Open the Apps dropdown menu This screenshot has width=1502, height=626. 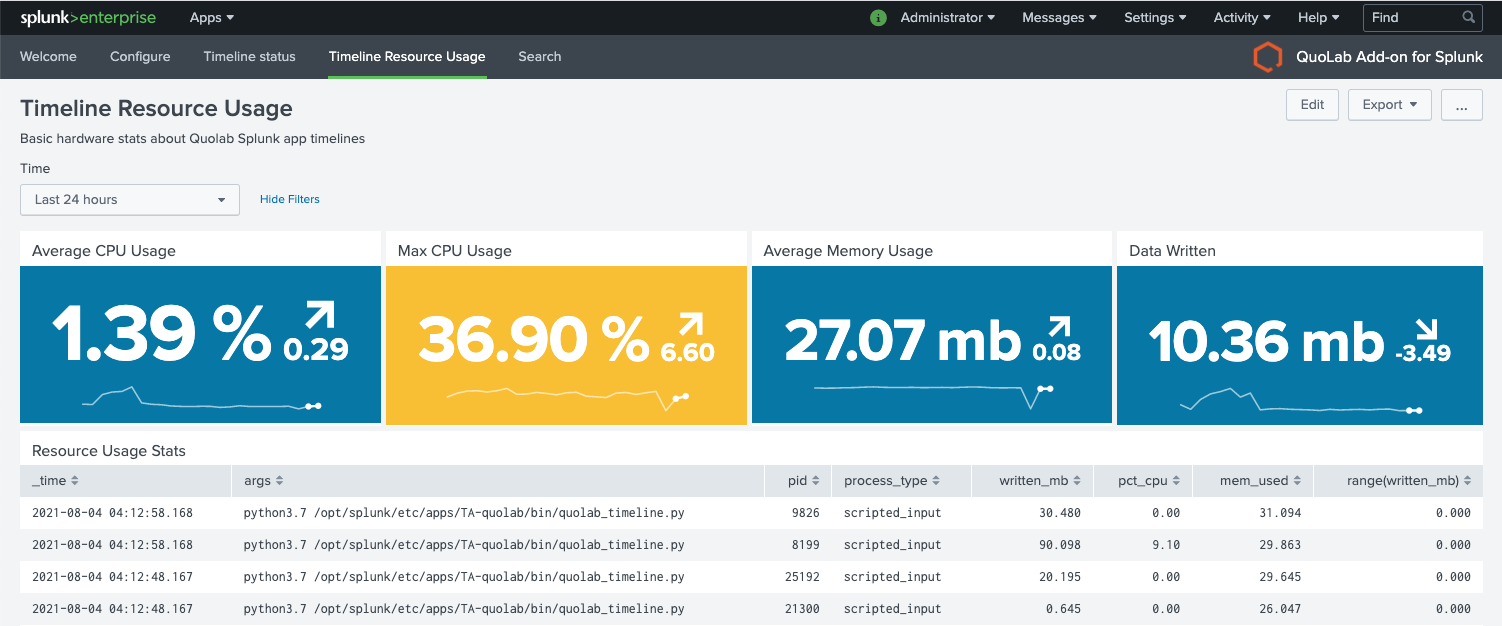coord(212,17)
